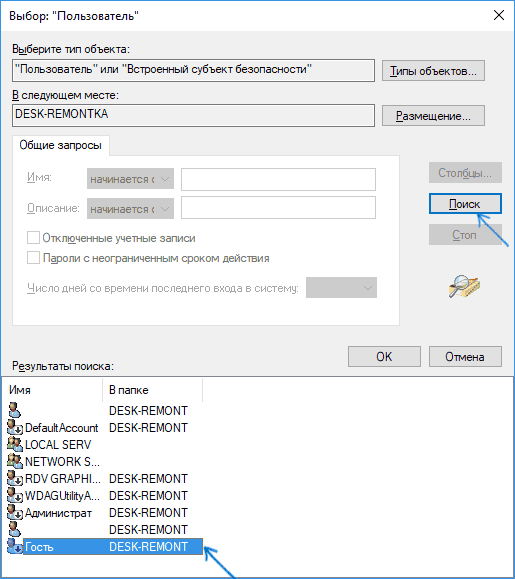Viewport: 515px width, 579px height.
Task: Open the Имя condition dropdown
Action: (130, 179)
